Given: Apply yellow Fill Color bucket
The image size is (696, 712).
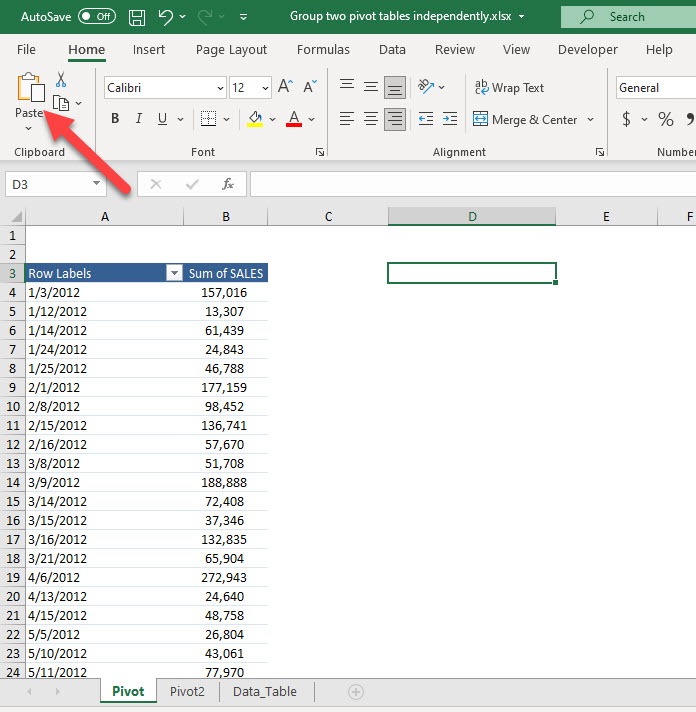Looking at the screenshot, I should tap(255, 119).
